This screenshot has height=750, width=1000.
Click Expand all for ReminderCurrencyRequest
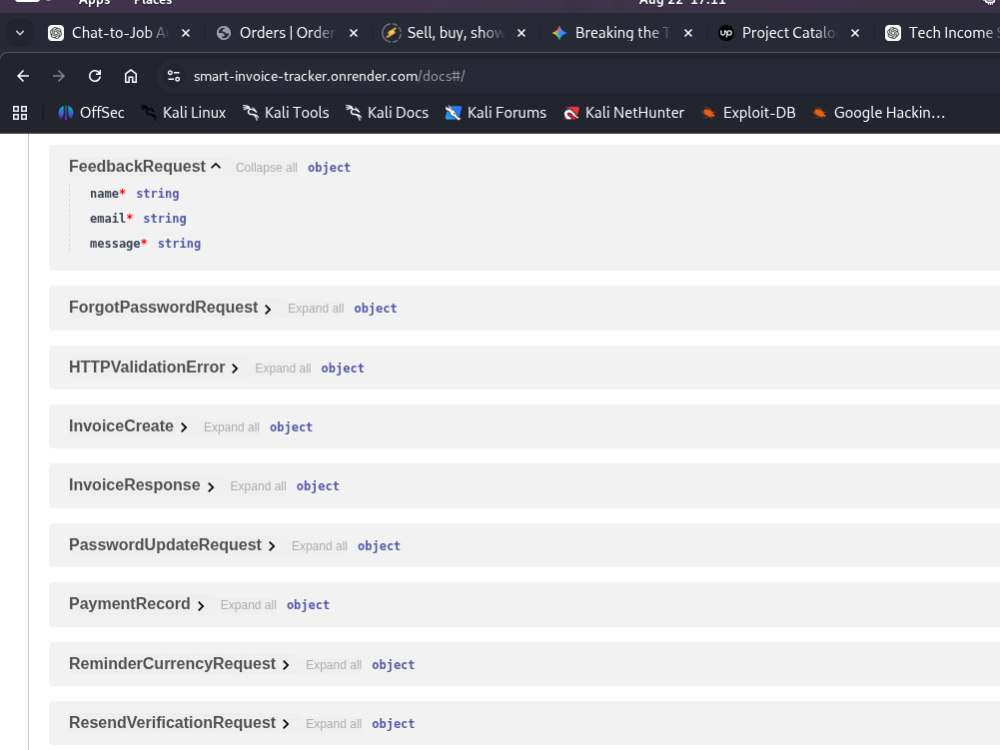334,665
